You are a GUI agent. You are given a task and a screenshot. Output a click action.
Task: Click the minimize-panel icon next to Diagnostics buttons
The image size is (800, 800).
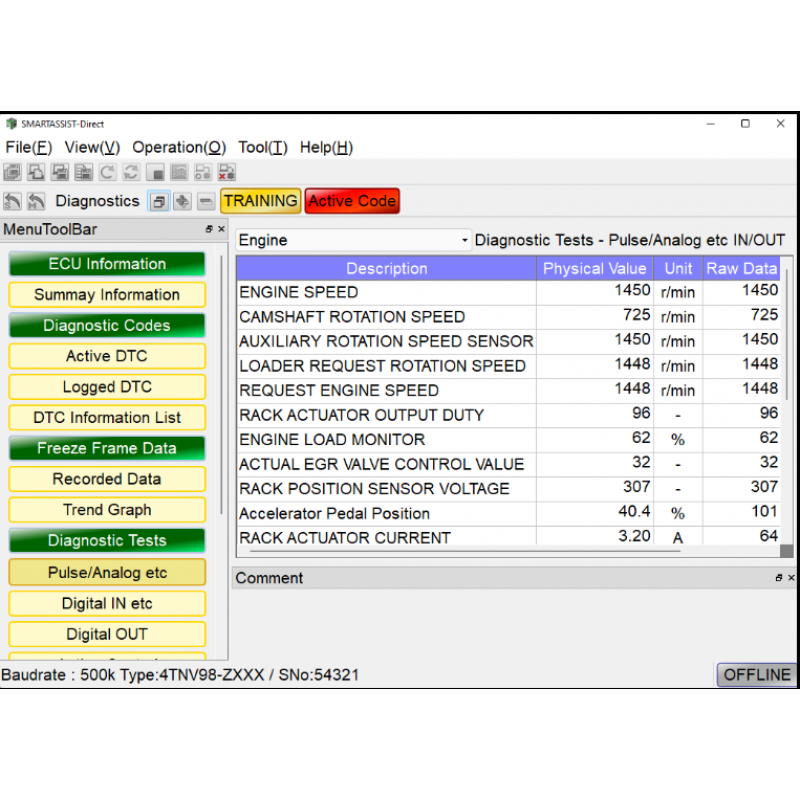205,201
